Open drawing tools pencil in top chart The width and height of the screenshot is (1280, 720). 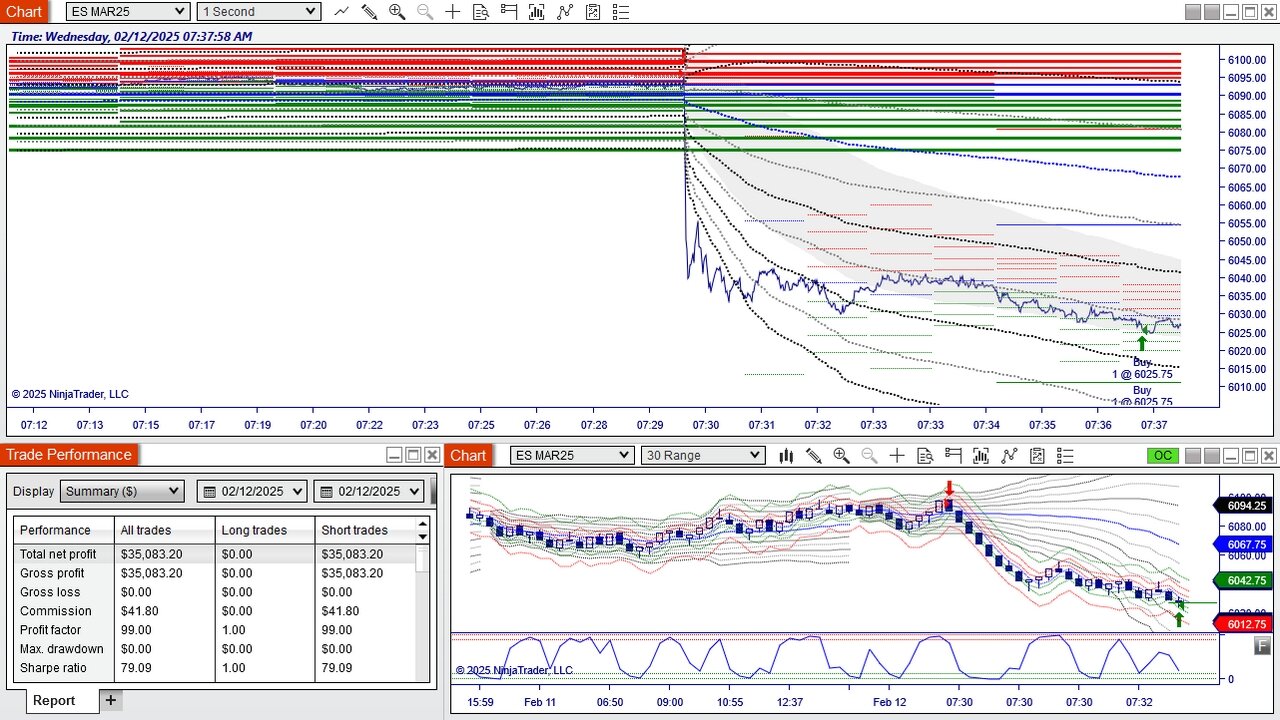pyautogui.click(x=369, y=12)
